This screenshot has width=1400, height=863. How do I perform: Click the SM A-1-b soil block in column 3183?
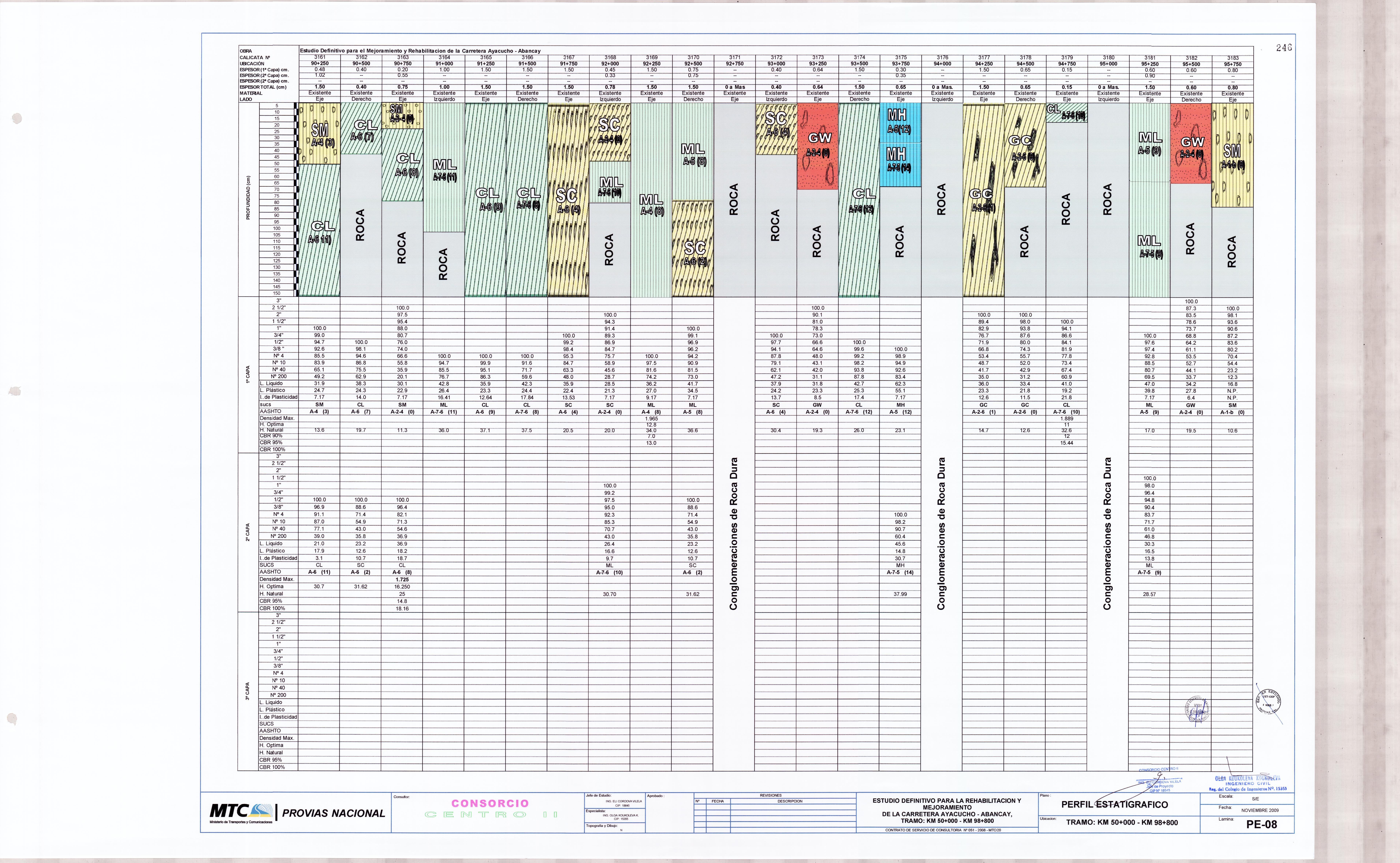1232,155
